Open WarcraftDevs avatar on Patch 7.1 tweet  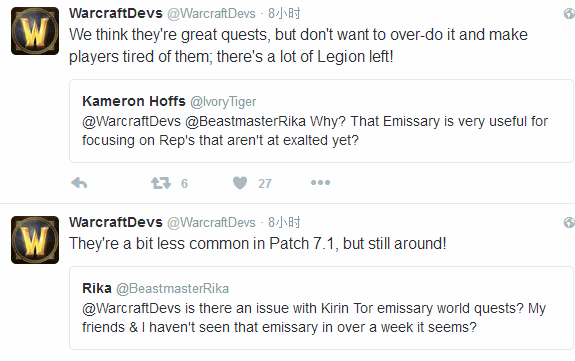(x=35, y=240)
